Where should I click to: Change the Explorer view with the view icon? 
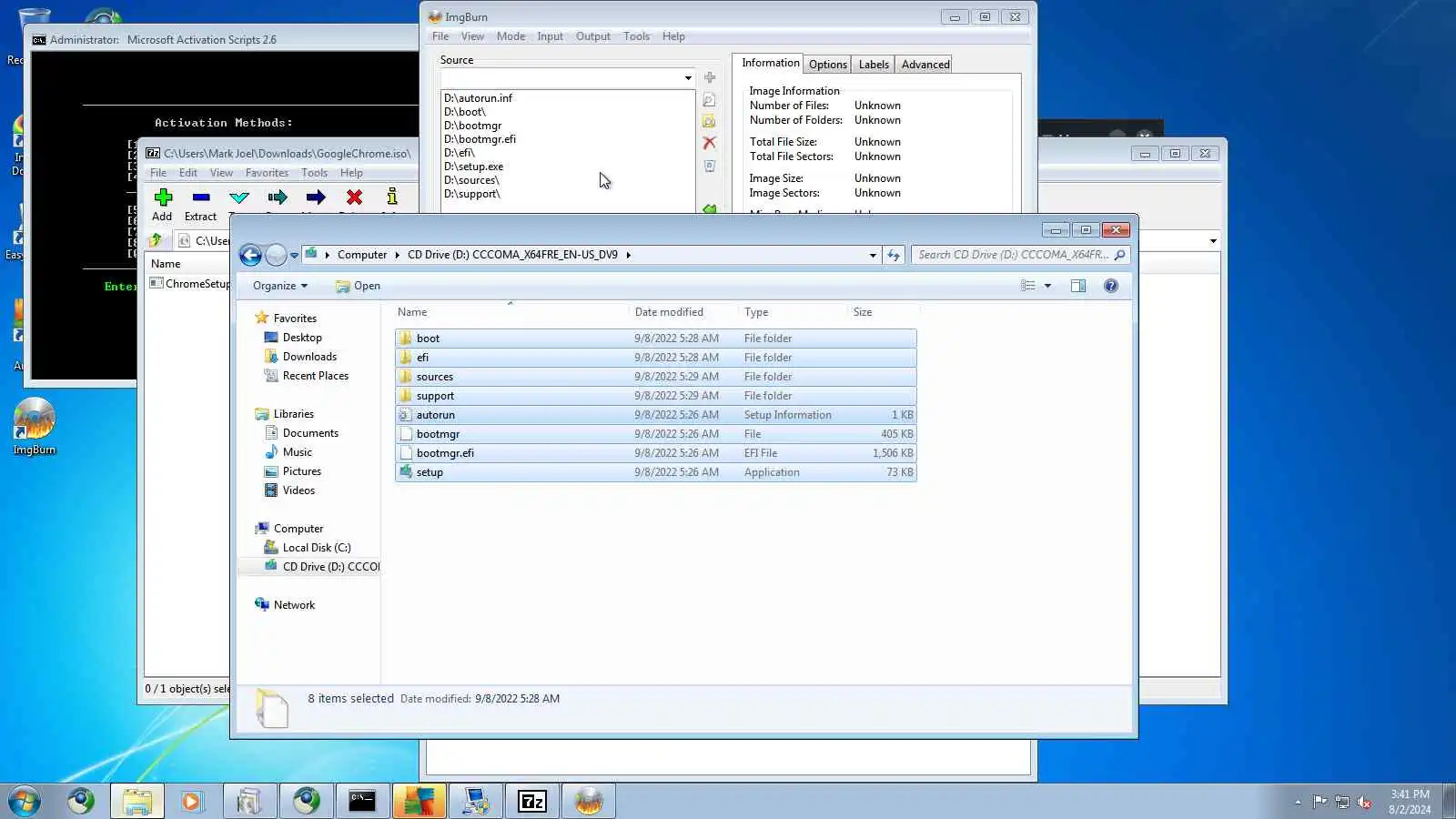click(x=1028, y=286)
